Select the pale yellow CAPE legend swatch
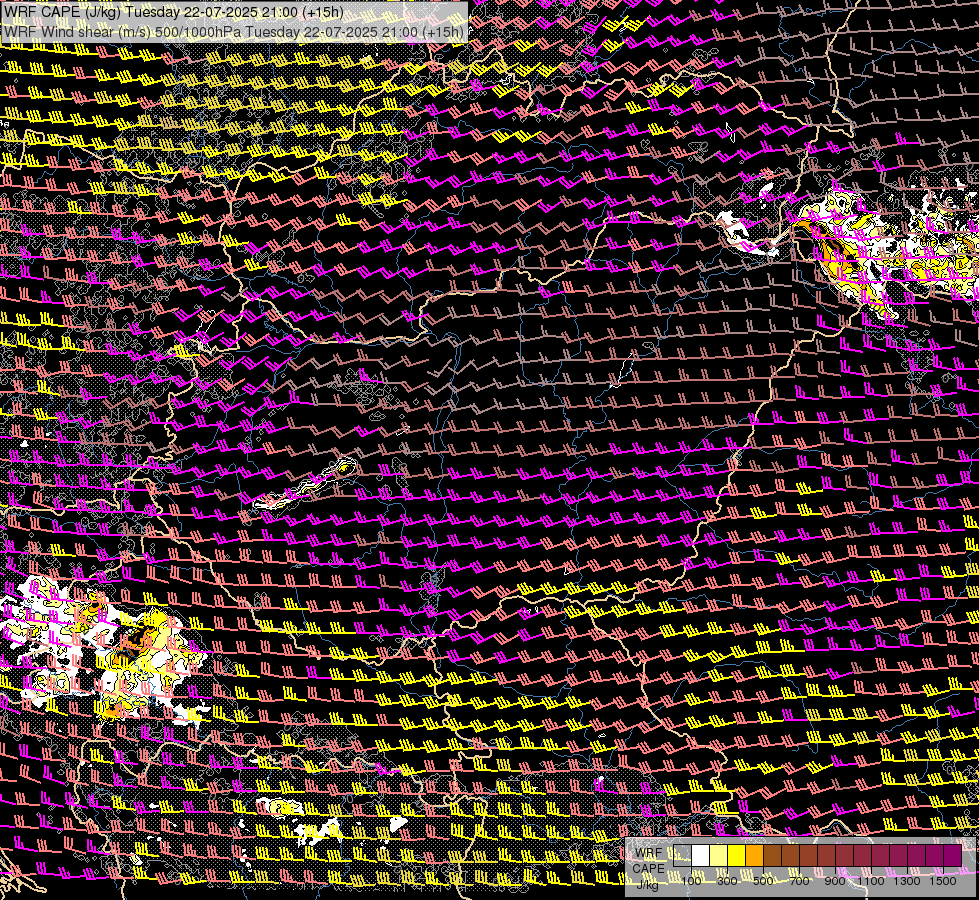The width and height of the screenshot is (979, 900). tap(719, 856)
